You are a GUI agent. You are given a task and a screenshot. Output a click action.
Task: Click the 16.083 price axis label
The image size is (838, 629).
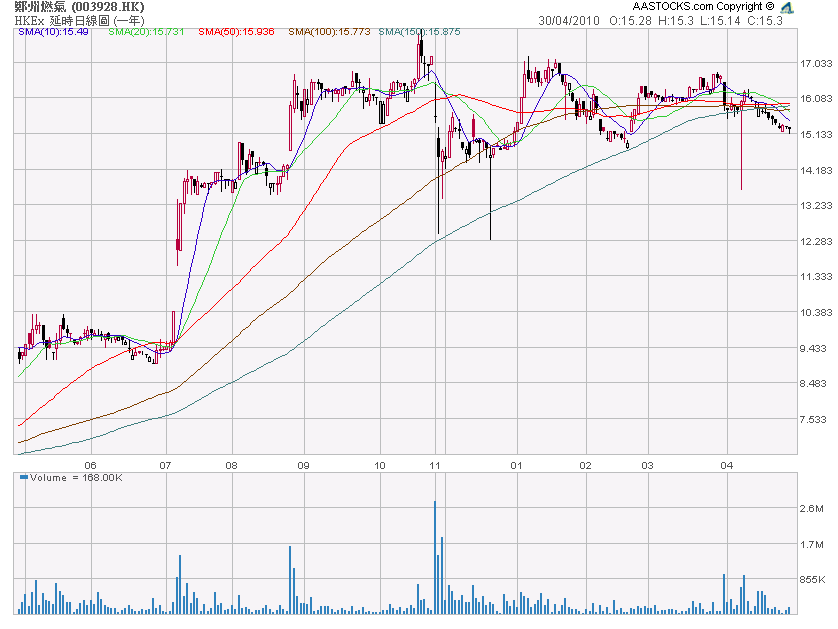point(816,98)
